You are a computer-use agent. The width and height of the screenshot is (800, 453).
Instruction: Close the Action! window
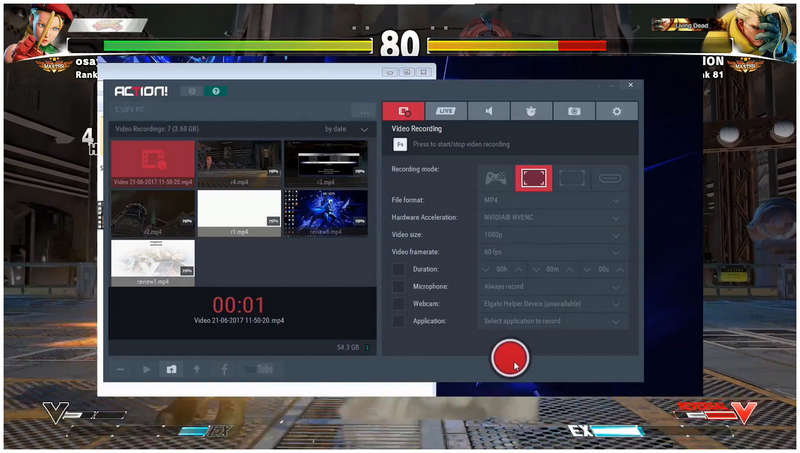(631, 85)
